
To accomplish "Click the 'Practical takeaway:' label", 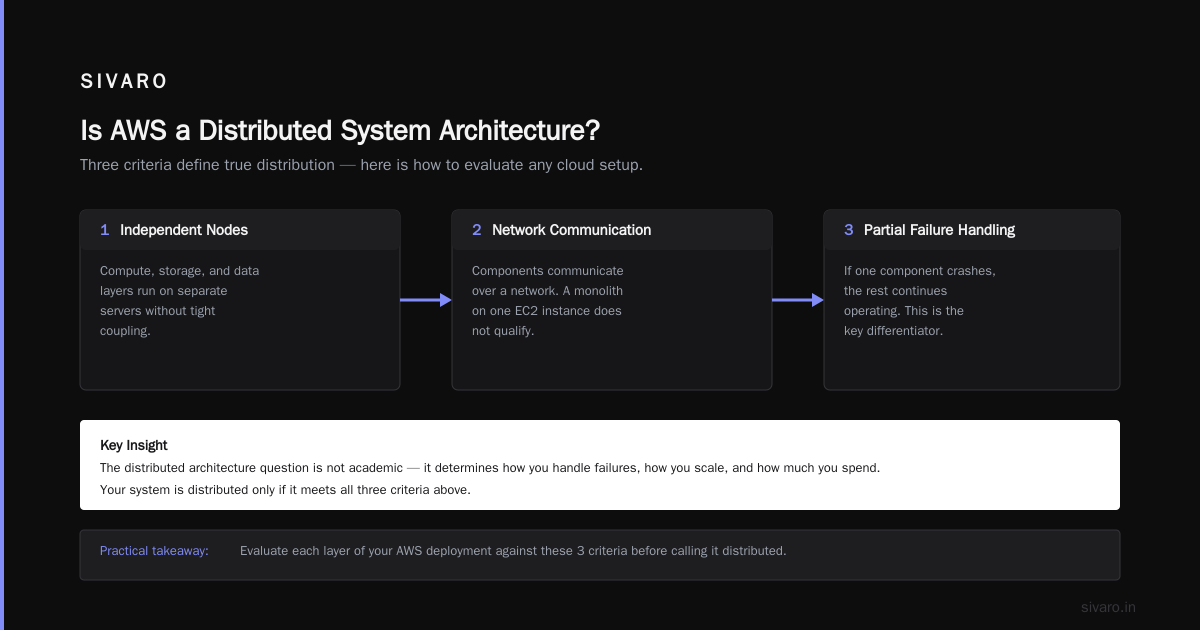I will coord(154,551).
